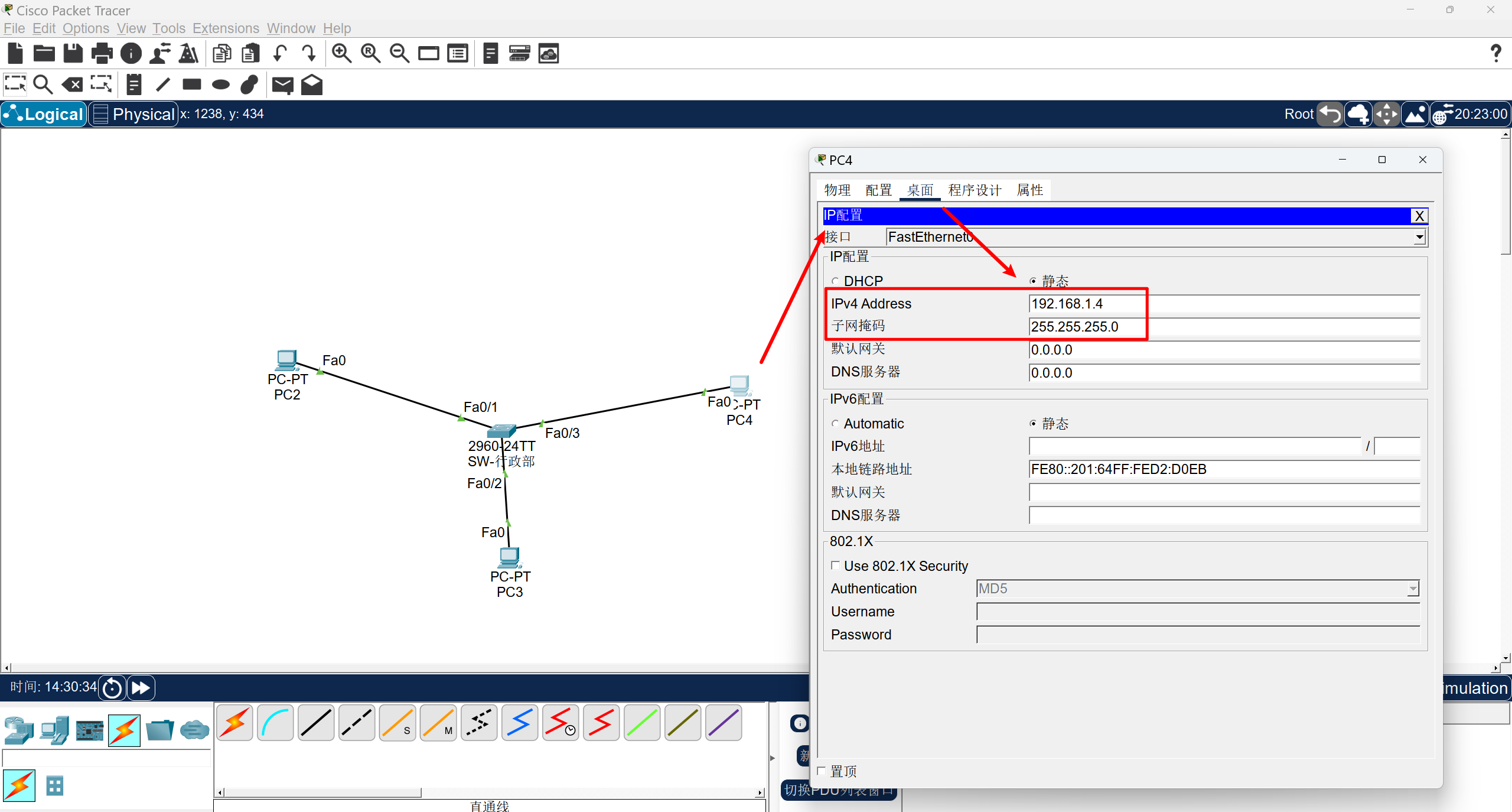
Task: Create a new file from the toolbar
Action: [15, 54]
